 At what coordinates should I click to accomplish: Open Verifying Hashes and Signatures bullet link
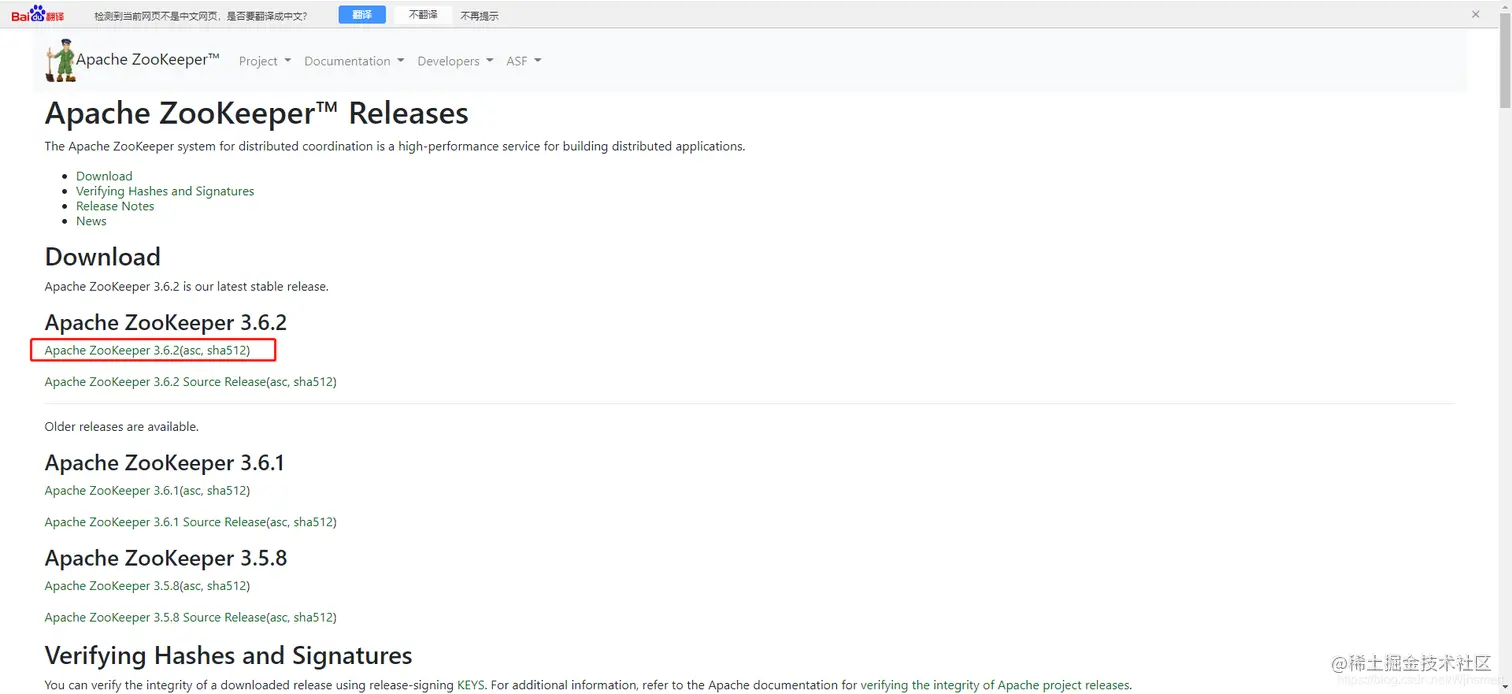pyautogui.click(x=165, y=191)
